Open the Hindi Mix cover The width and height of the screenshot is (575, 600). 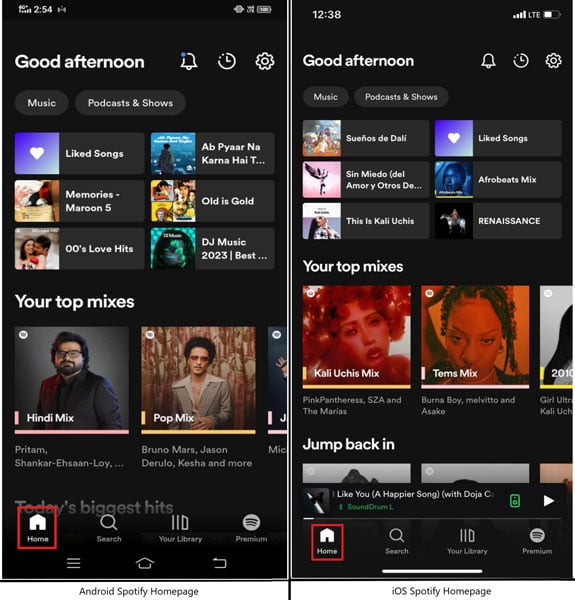(x=72, y=380)
